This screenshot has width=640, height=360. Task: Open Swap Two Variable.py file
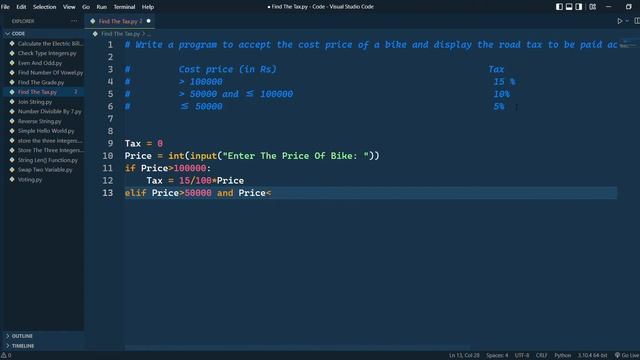pyautogui.click(x=45, y=170)
